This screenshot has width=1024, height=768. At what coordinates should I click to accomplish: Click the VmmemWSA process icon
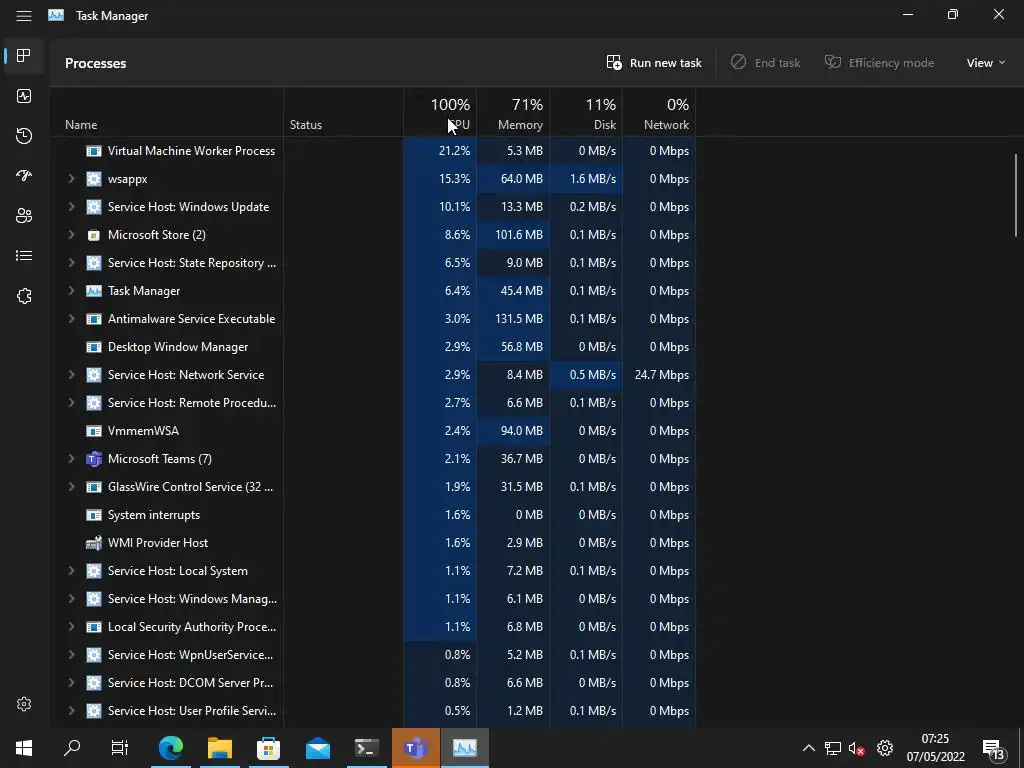point(94,431)
